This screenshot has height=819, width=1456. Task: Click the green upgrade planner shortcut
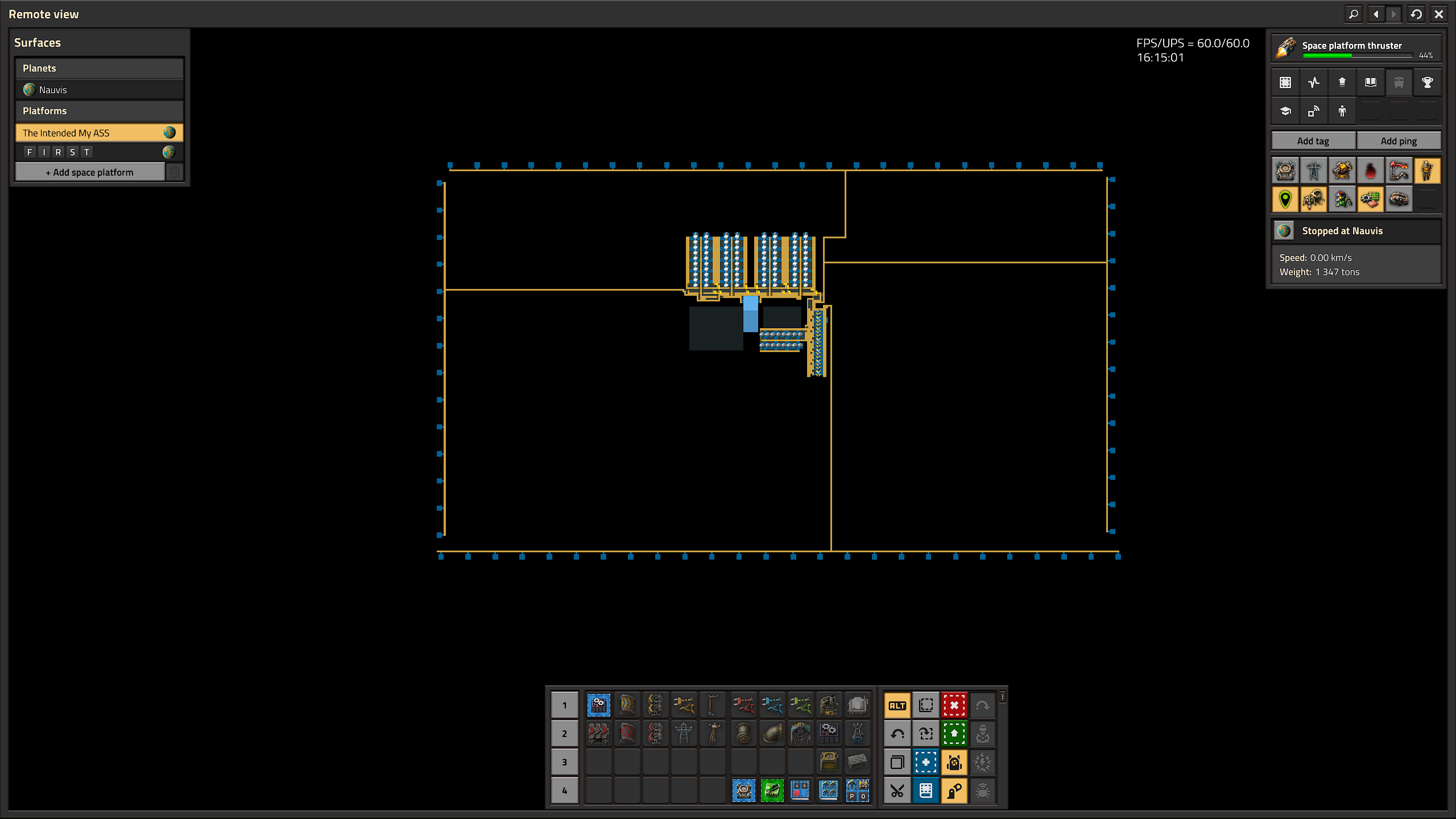point(954,734)
